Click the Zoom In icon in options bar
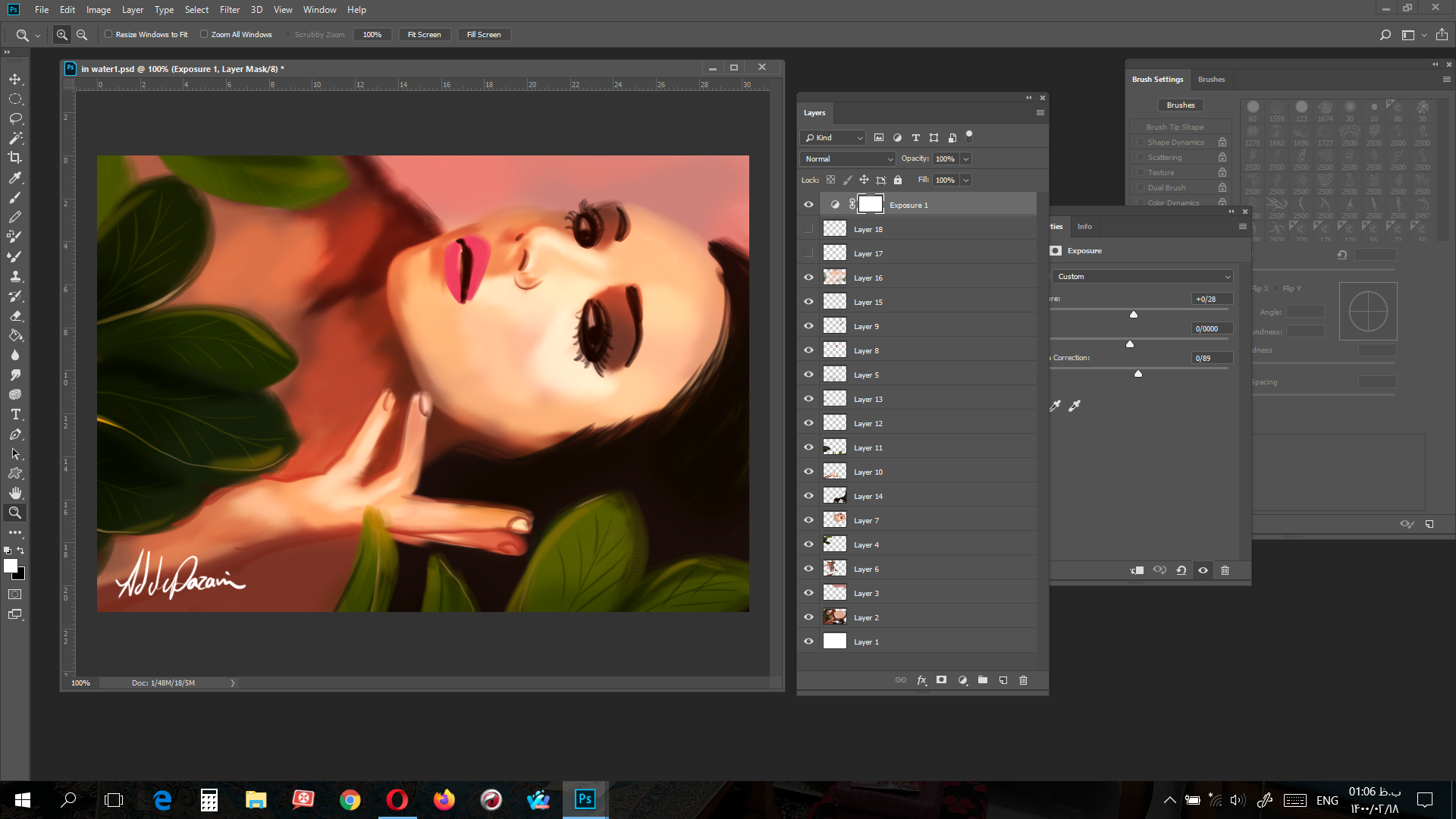 pos(62,35)
